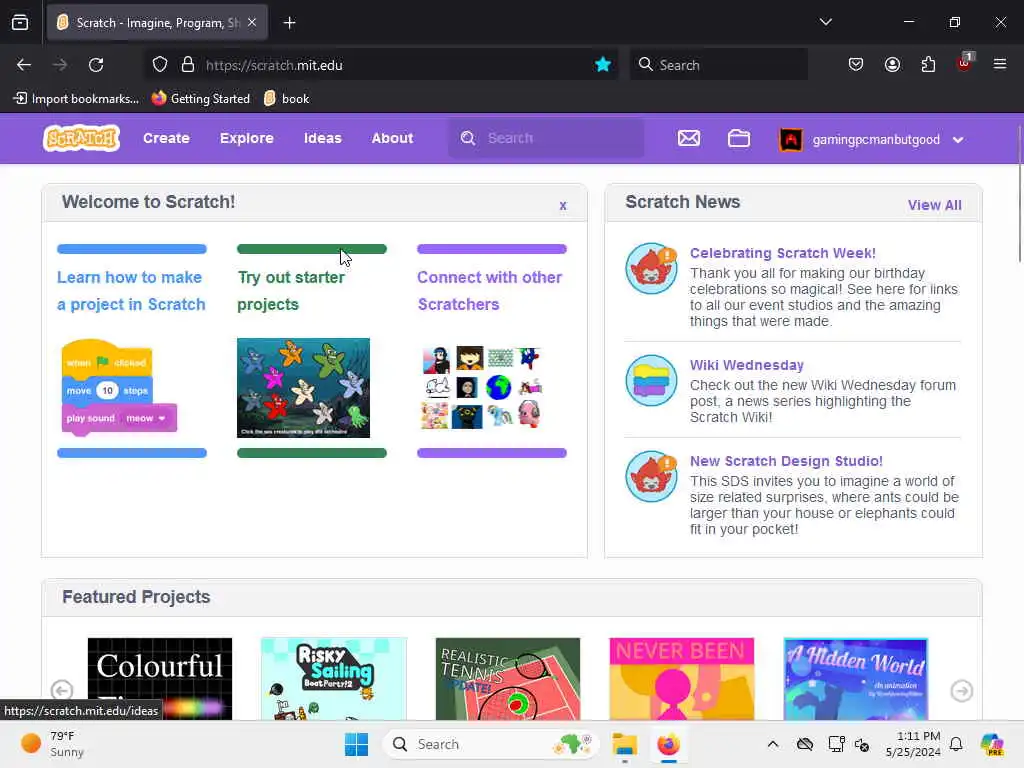Viewport: 1024px width, 768px height.
Task: Click the Scratch site search field
Action: (x=546, y=138)
